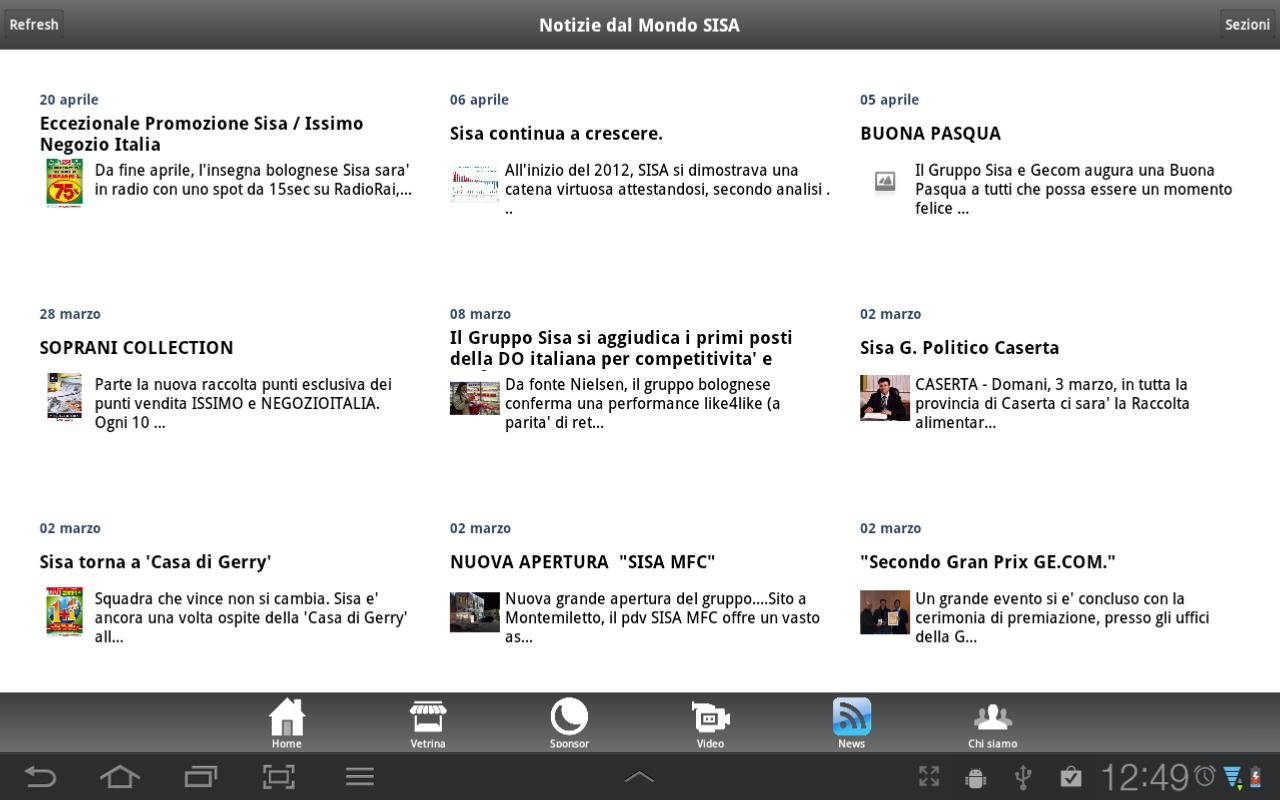Open the Chi siamo people icon

click(993, 718)
